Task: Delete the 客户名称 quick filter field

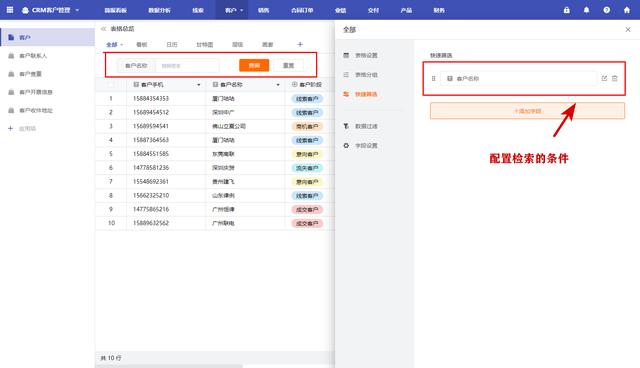Action: click(615, 78)
